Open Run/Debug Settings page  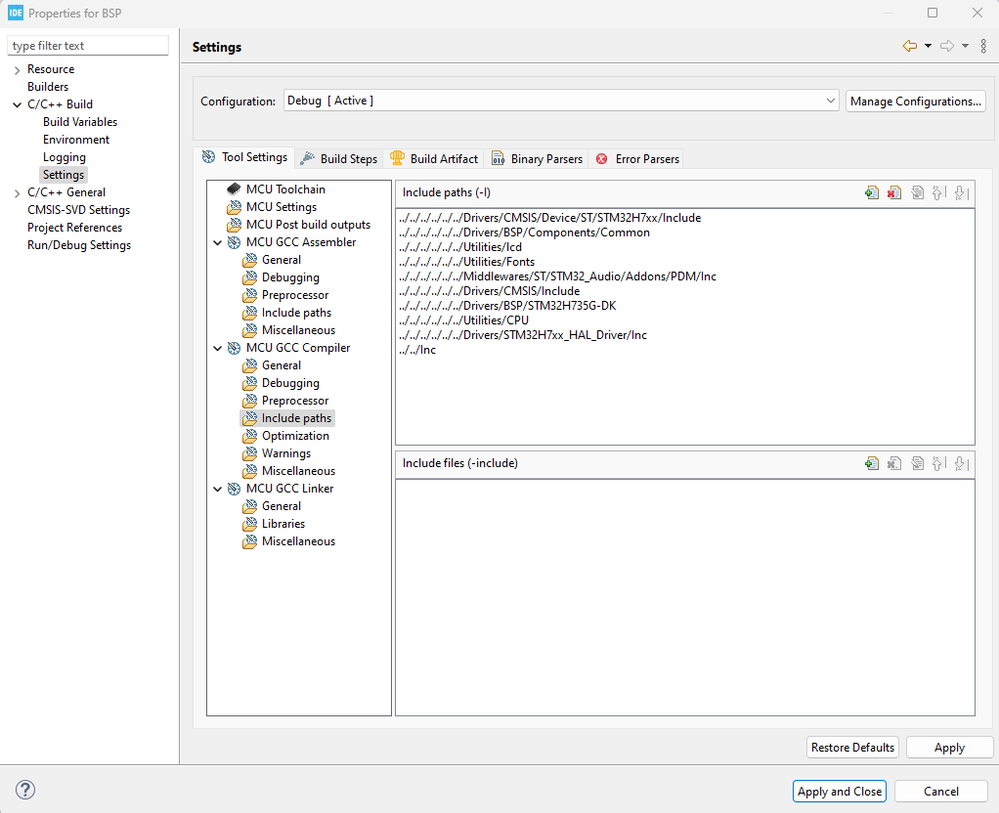(79, 245)
